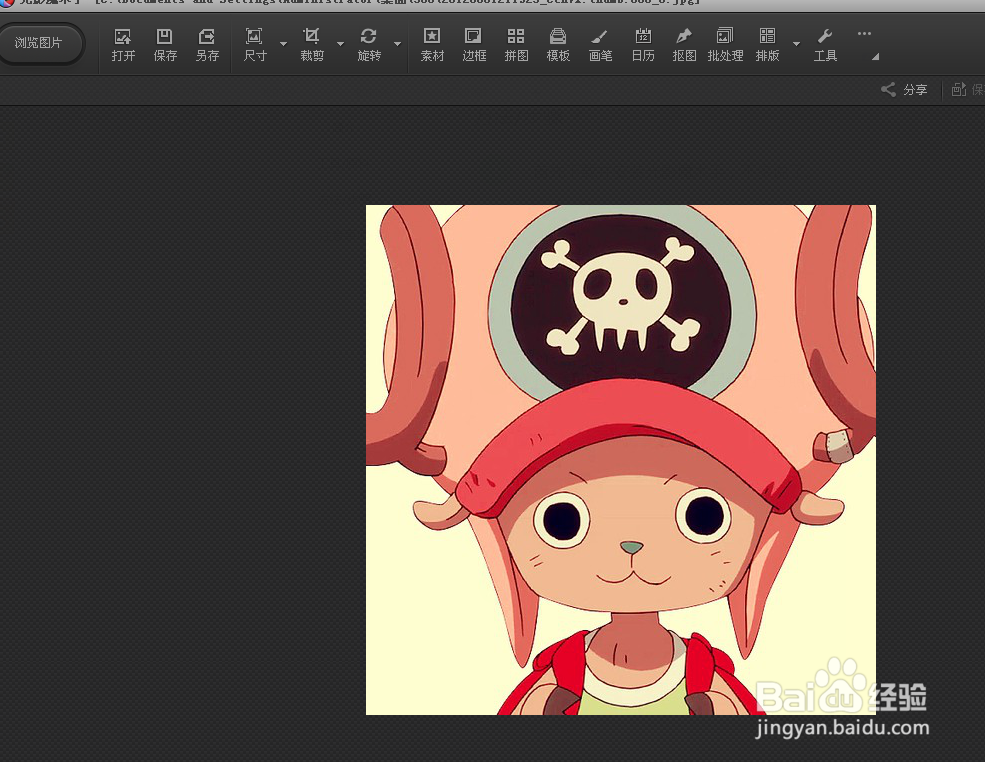
Task: Open the 浏览图片 image browser
Action: (39, 43)
